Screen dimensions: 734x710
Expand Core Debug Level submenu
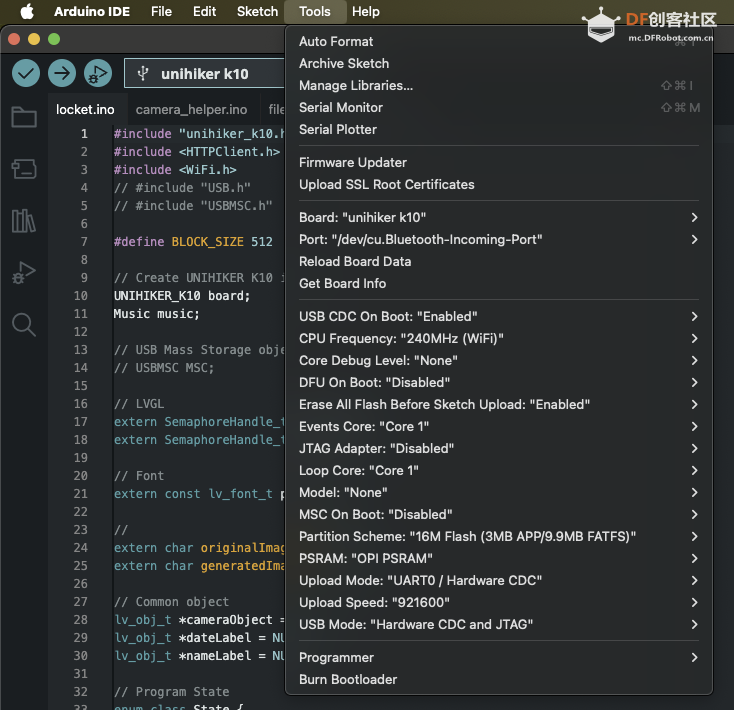pos(499,360)
